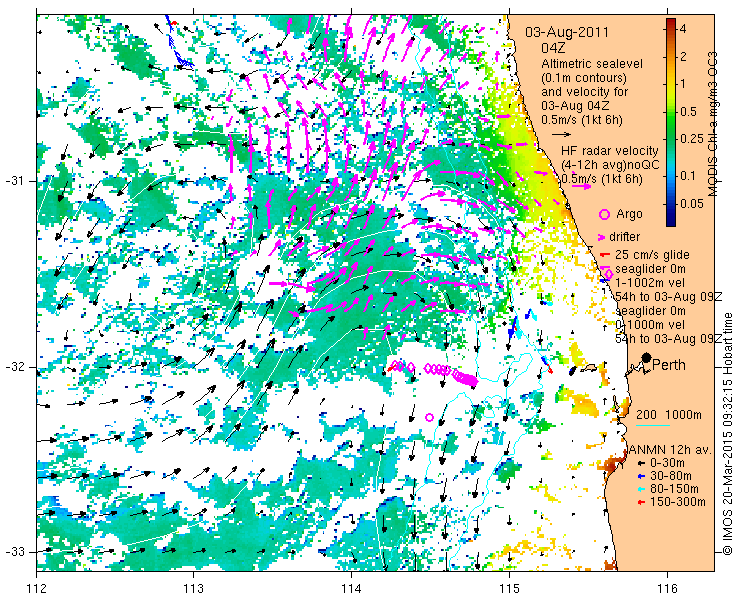Click the blue 30-80m ANMN legend arrow
Viewport: 740px width, 600px height.
tap(641, 476)
